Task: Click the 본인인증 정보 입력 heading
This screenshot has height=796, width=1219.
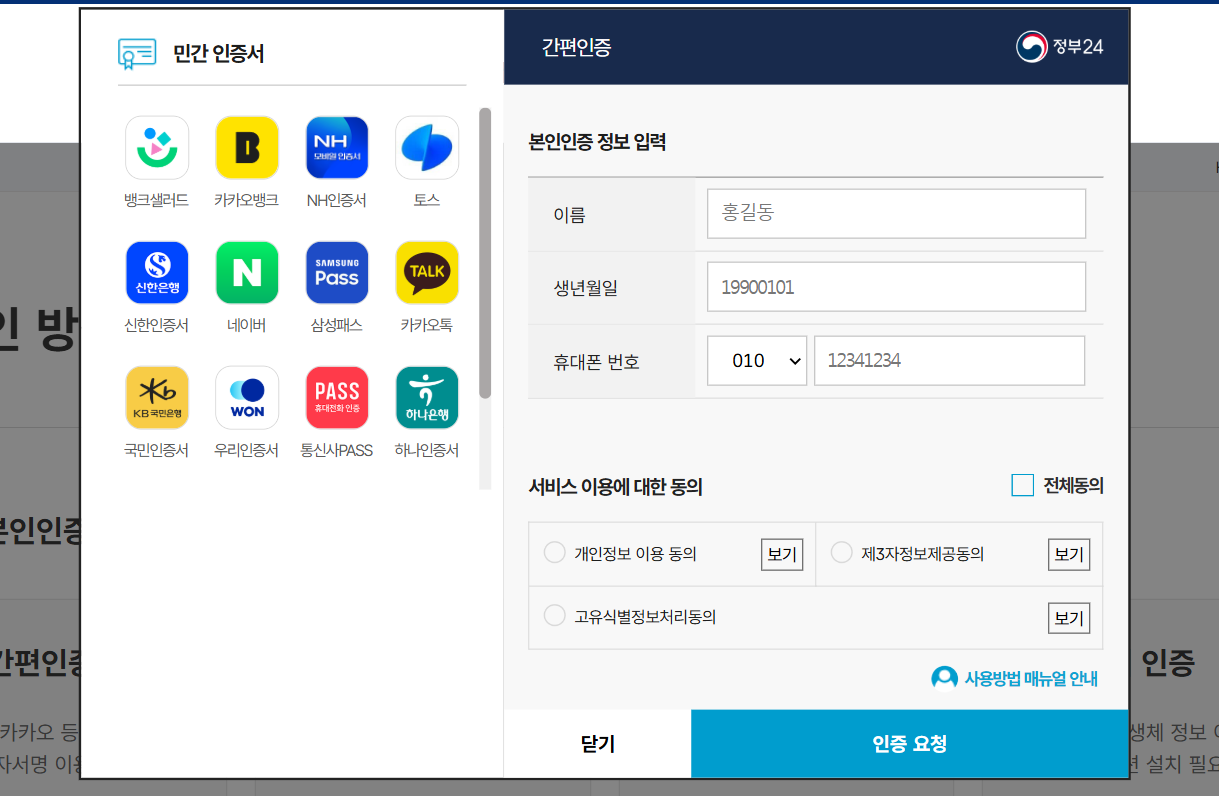Action: 597,142
